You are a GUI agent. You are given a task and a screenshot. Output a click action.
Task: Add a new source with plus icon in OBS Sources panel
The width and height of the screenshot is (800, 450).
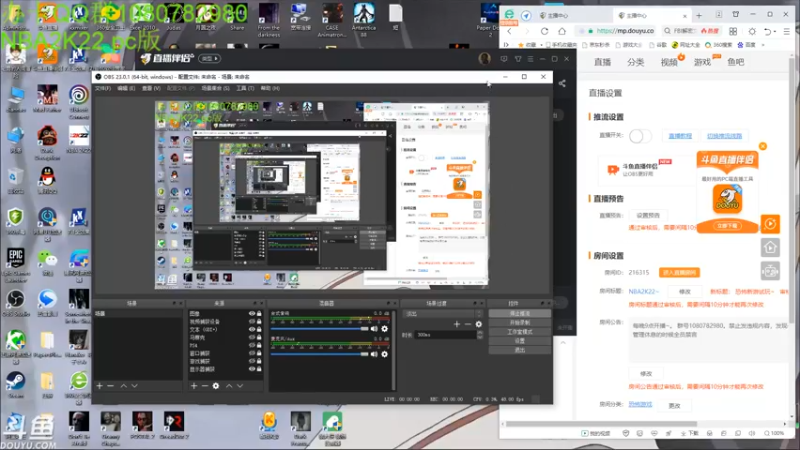click(x=194, y=386)
